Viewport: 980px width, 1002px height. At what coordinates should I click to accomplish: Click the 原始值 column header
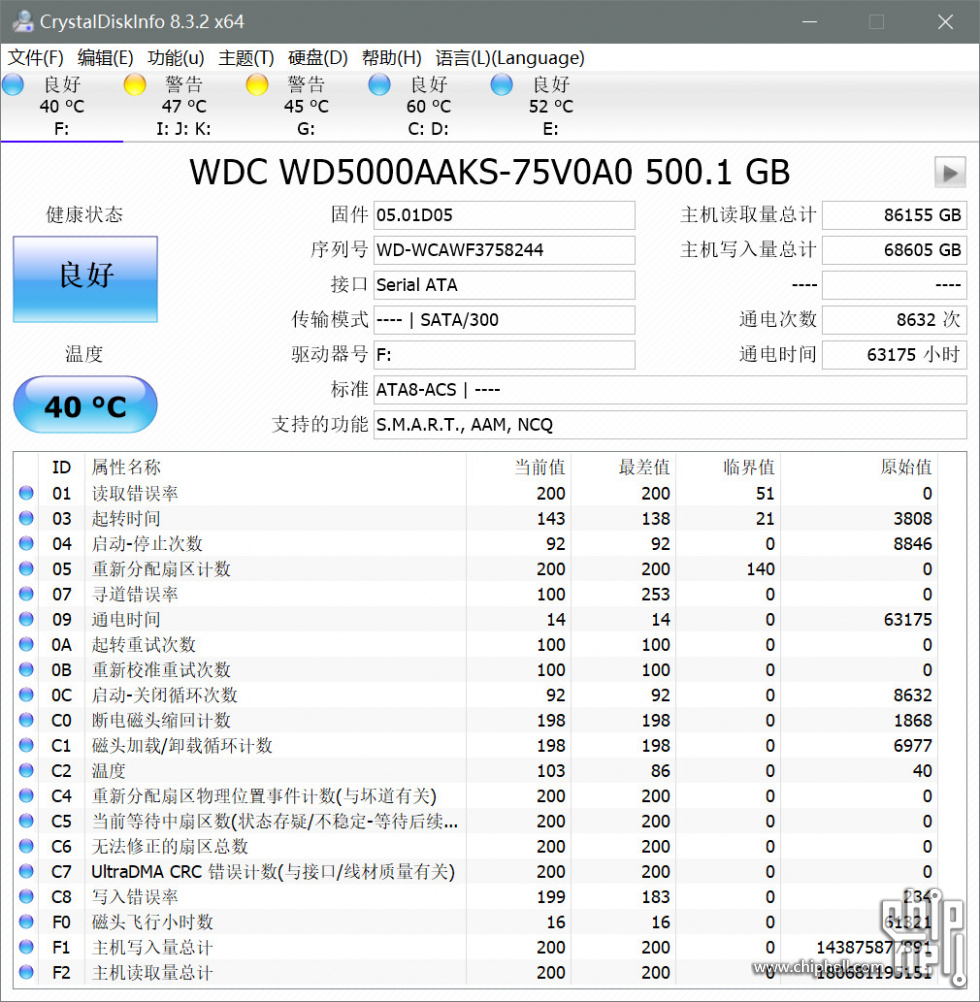pos(906,467)
